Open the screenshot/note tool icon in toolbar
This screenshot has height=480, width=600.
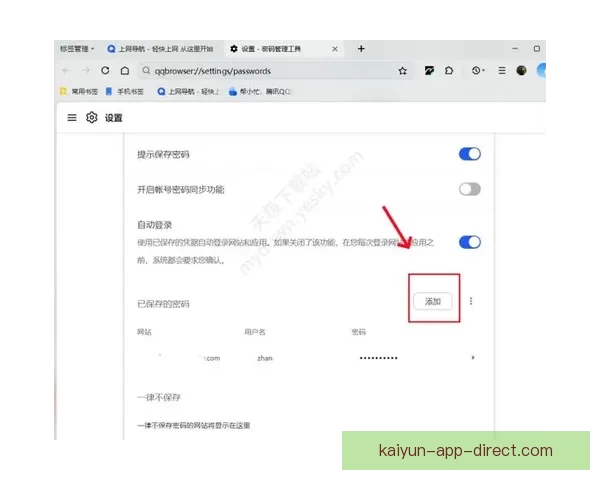click(429, 70)
